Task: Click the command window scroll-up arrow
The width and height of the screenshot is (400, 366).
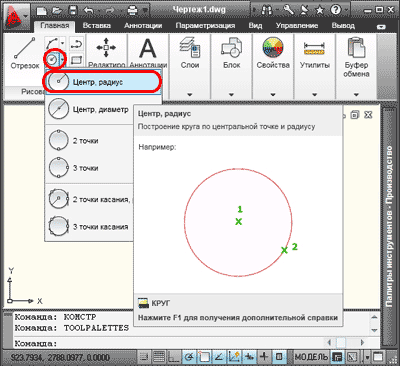Action: pyautogui.click(x=374, y=317)
